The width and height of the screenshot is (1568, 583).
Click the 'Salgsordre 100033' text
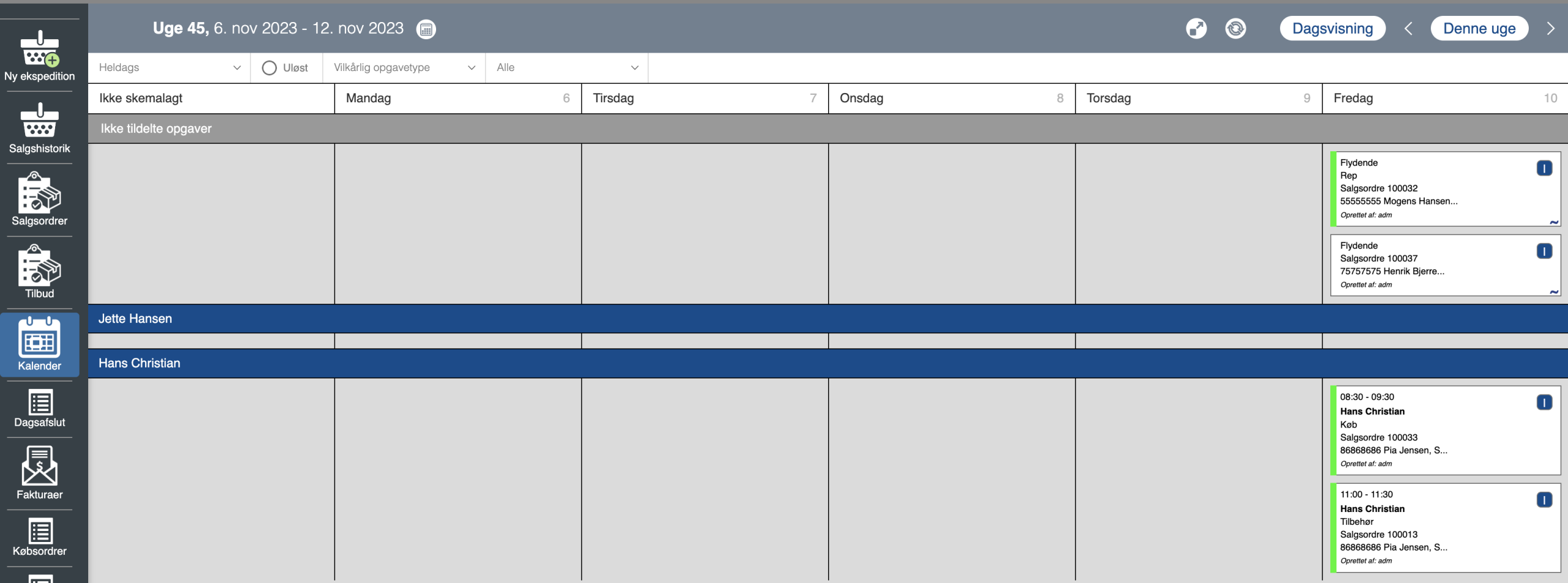point(1379,437)
